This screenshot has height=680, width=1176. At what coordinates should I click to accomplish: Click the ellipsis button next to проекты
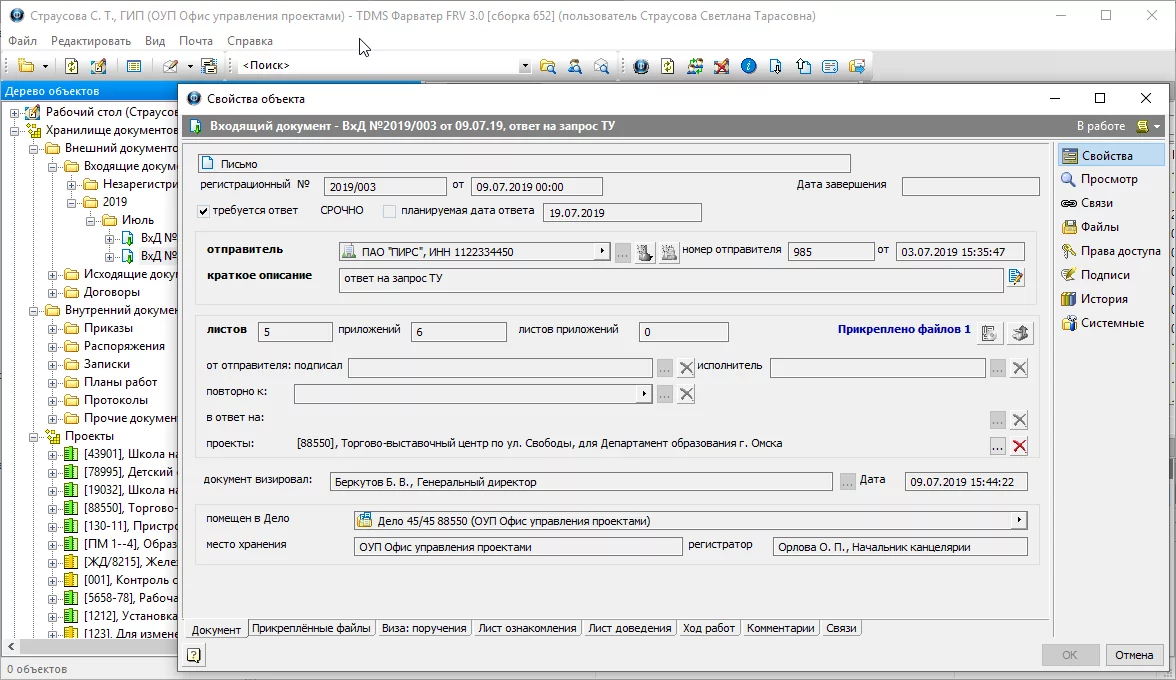(x=997, y=446)
